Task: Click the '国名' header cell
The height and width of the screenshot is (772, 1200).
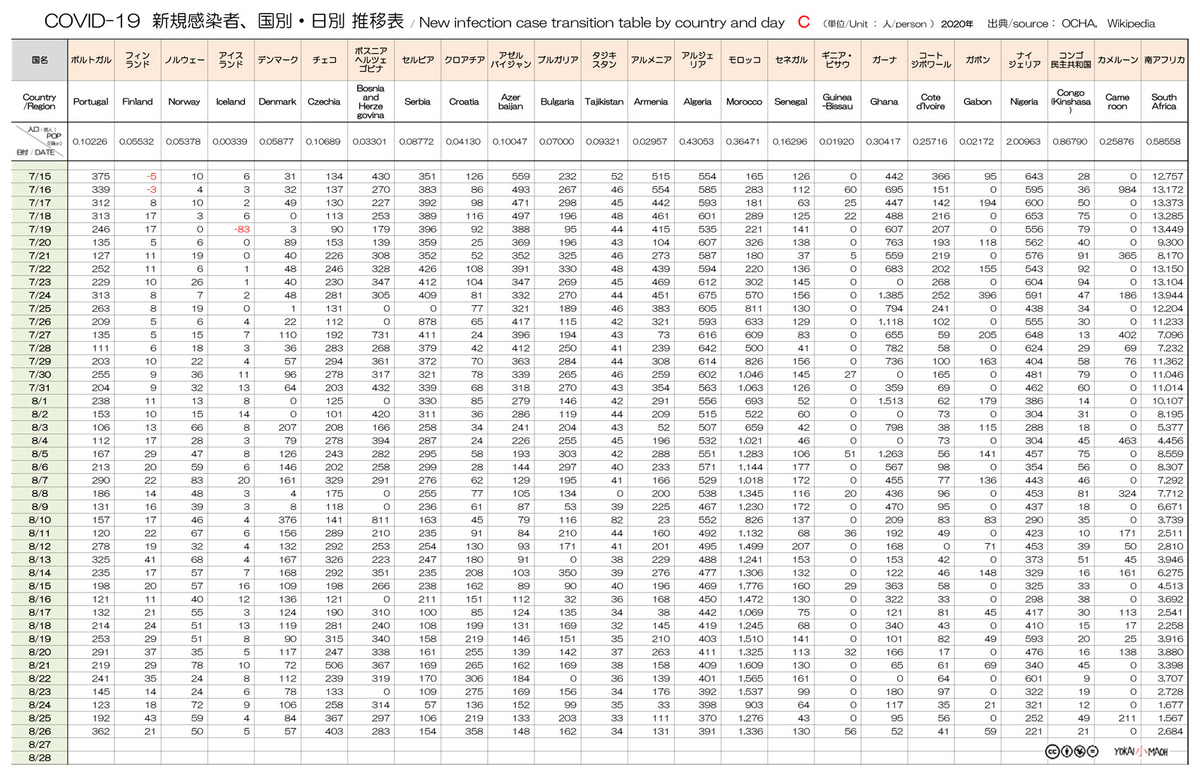Action: pyautogui.click(x=40, y=61)
